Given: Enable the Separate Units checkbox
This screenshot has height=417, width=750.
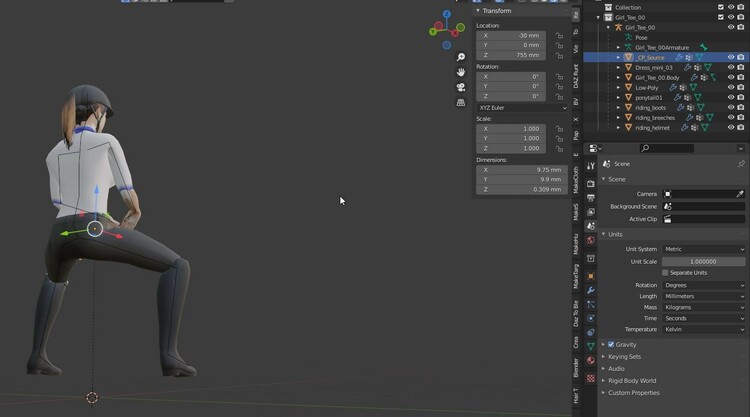Looking at the screenshot, I should click(666, 272).
